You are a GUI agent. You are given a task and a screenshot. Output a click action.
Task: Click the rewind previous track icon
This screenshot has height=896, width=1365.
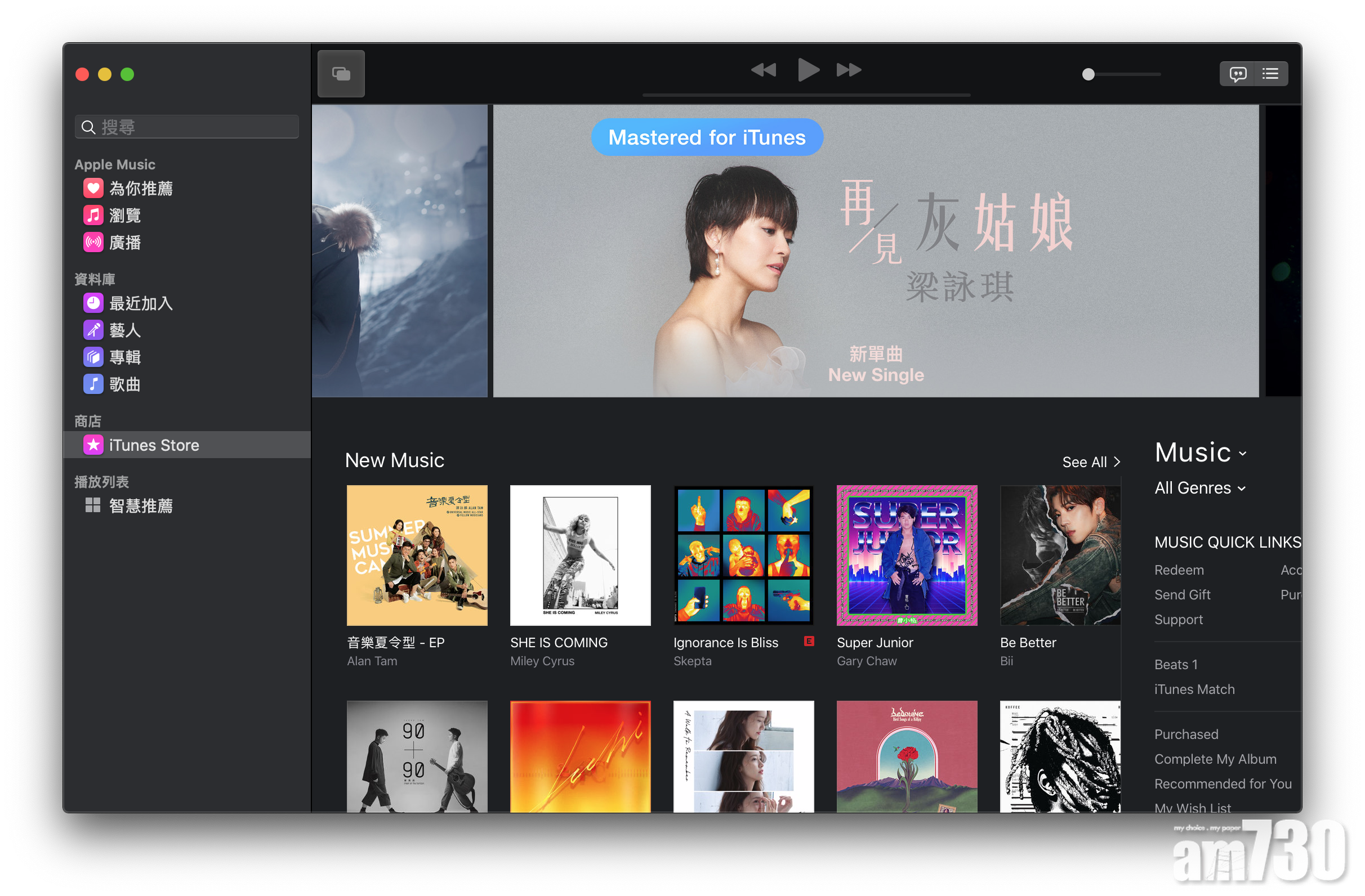(x=763, y=70)
